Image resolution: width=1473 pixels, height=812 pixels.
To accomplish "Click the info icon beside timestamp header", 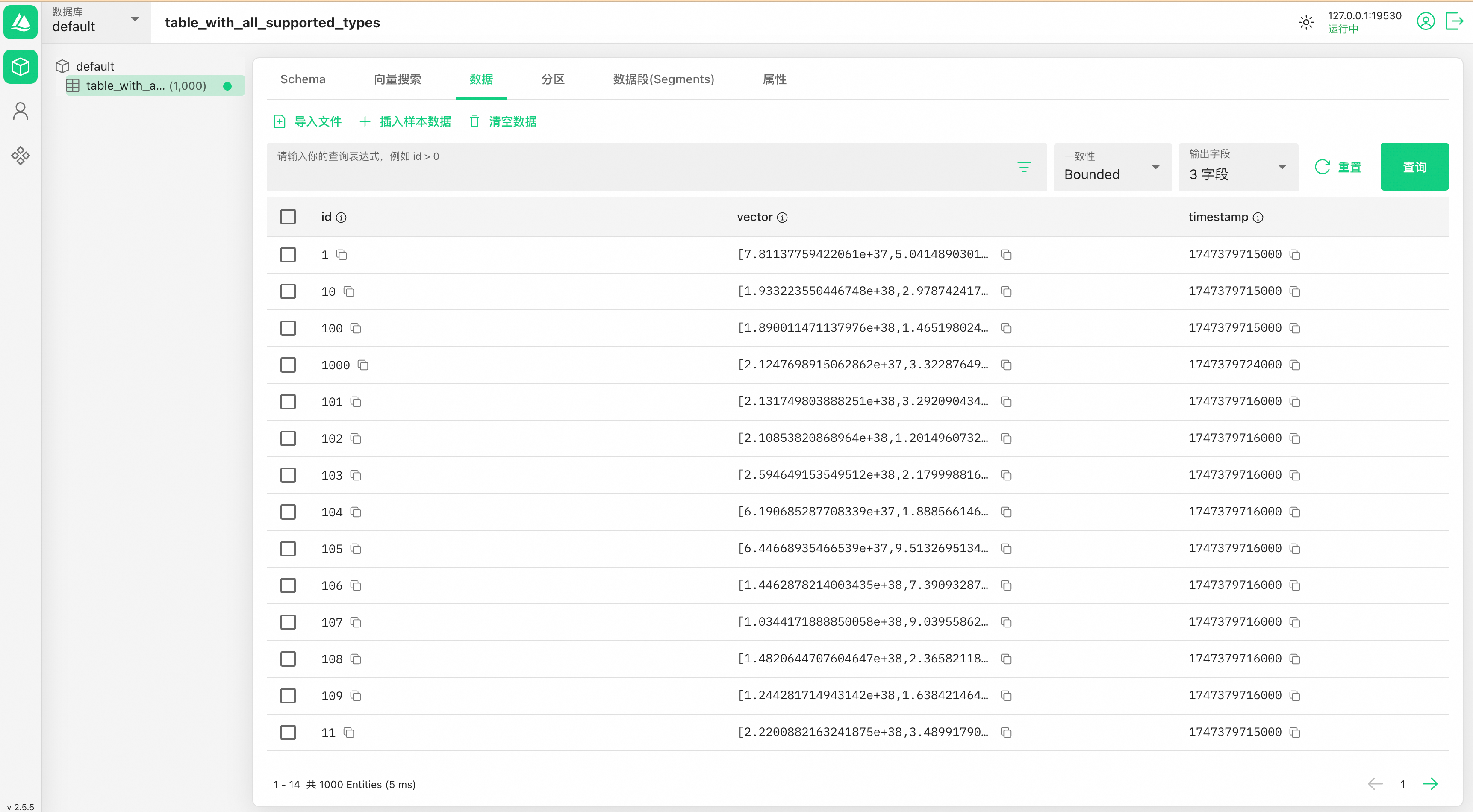I will pyautogui.click(x=1258, y=217).
